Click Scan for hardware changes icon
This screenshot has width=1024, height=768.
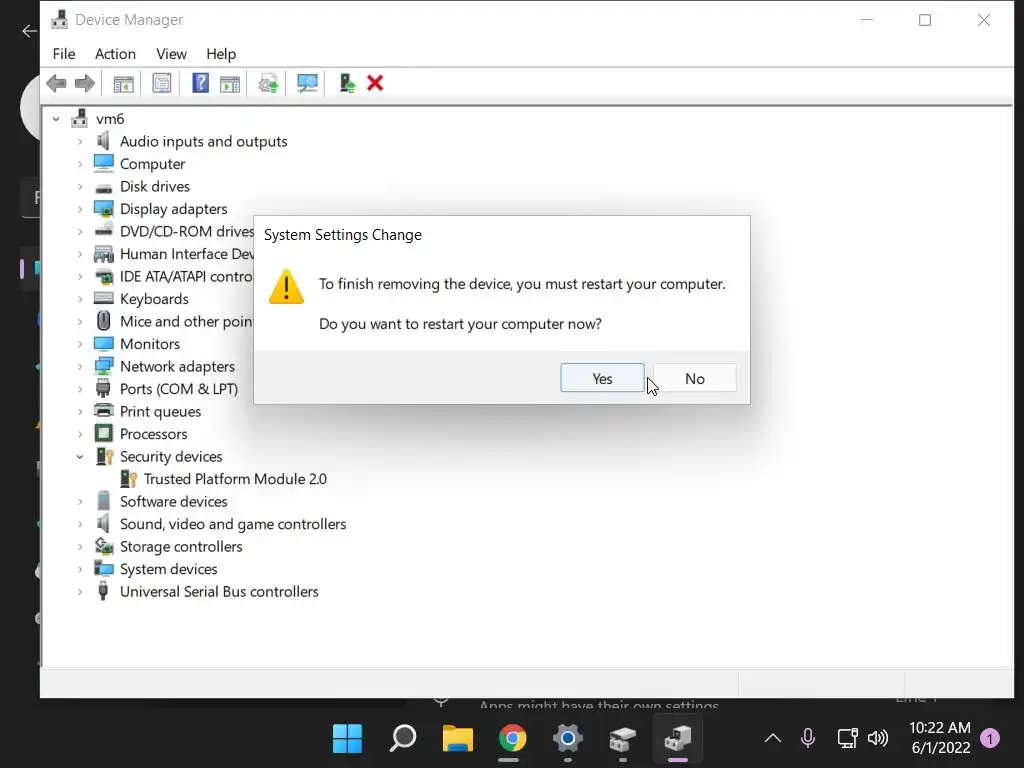[307, 83]
